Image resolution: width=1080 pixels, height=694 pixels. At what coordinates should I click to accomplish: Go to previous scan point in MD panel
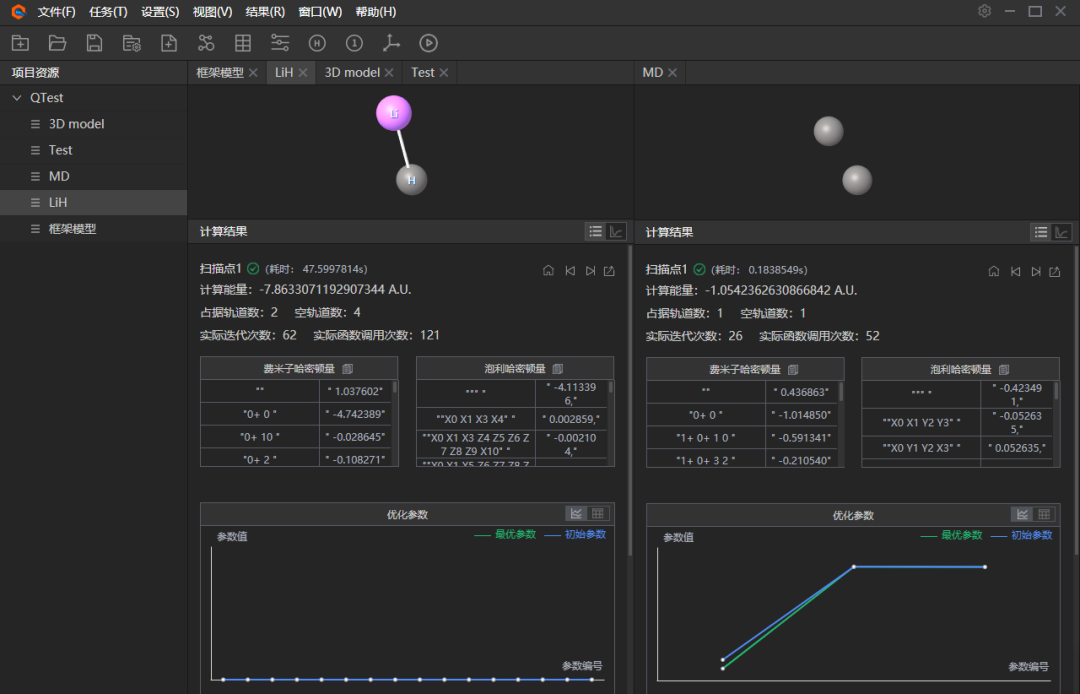click(1015, 271)
